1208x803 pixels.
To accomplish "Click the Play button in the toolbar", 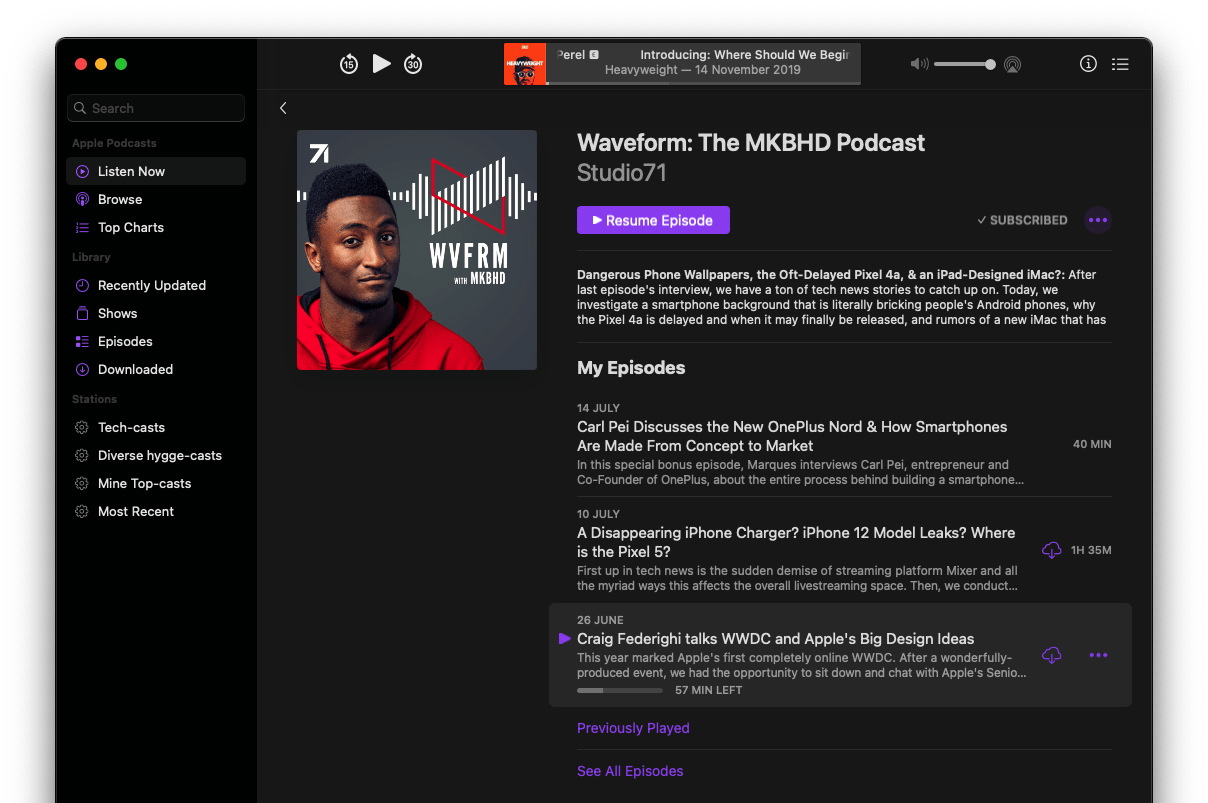I will click(381, 63).
